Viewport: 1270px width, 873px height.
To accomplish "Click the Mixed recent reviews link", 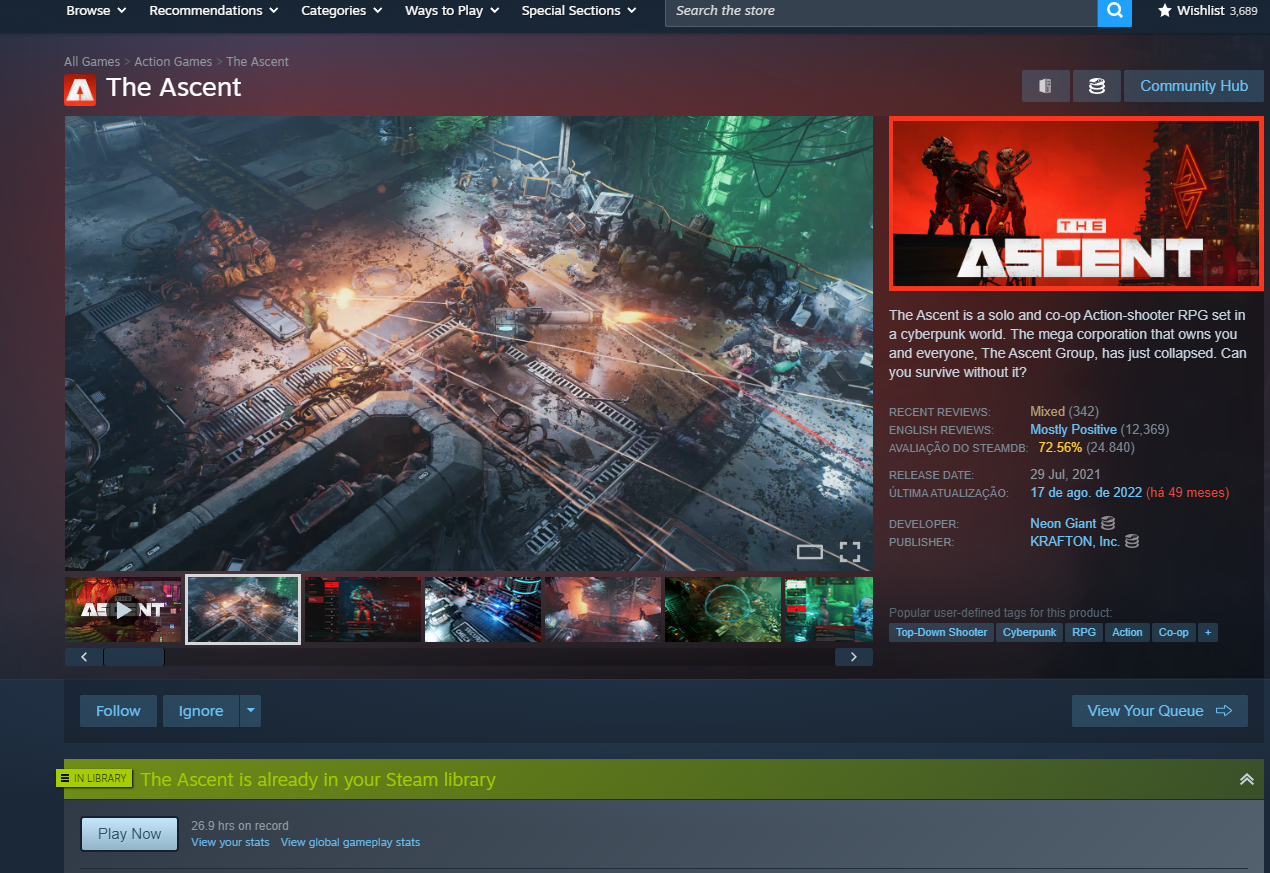I will click(x=1047, y=411).
